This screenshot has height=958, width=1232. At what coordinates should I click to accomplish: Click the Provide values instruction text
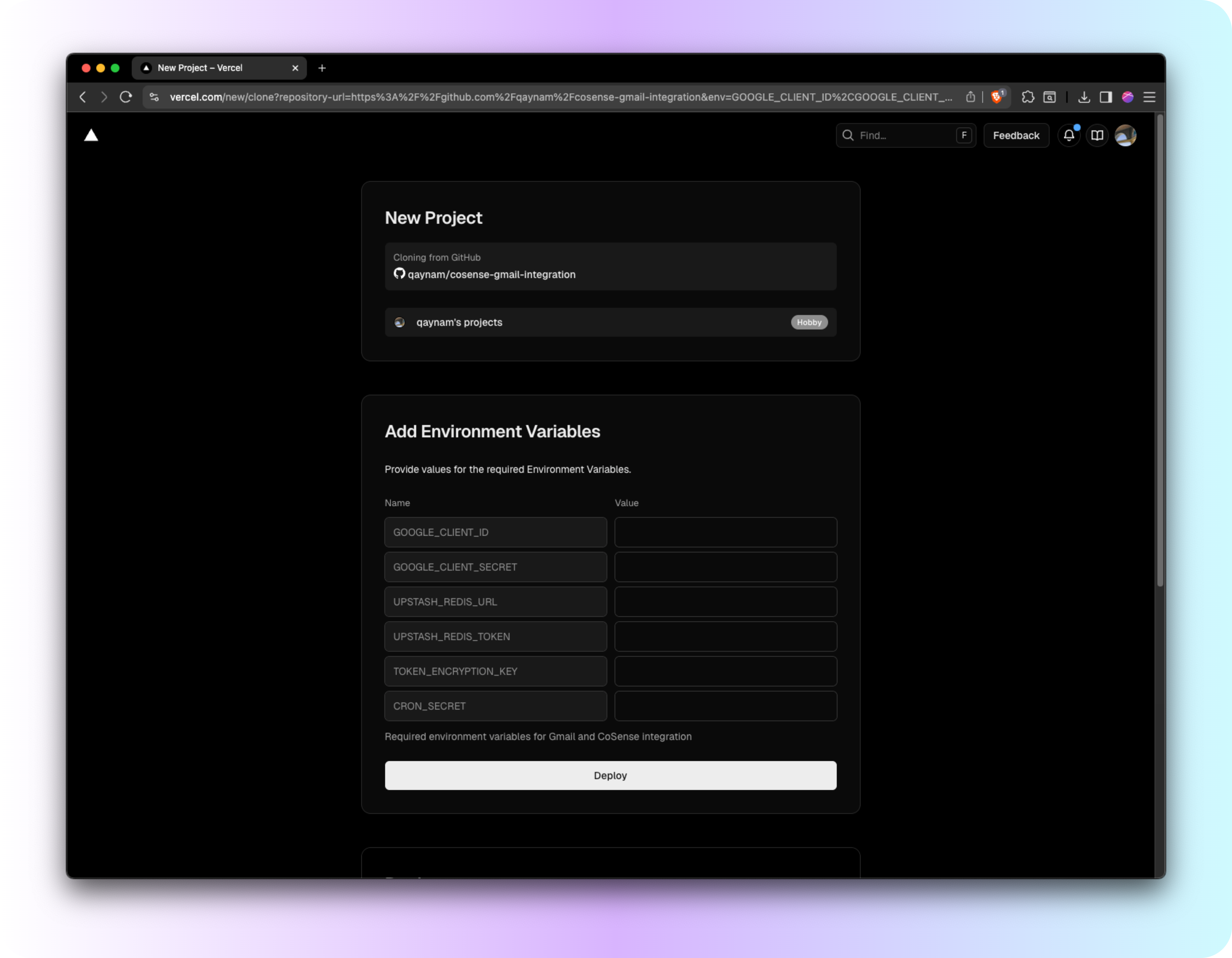[x=508, y=469]
